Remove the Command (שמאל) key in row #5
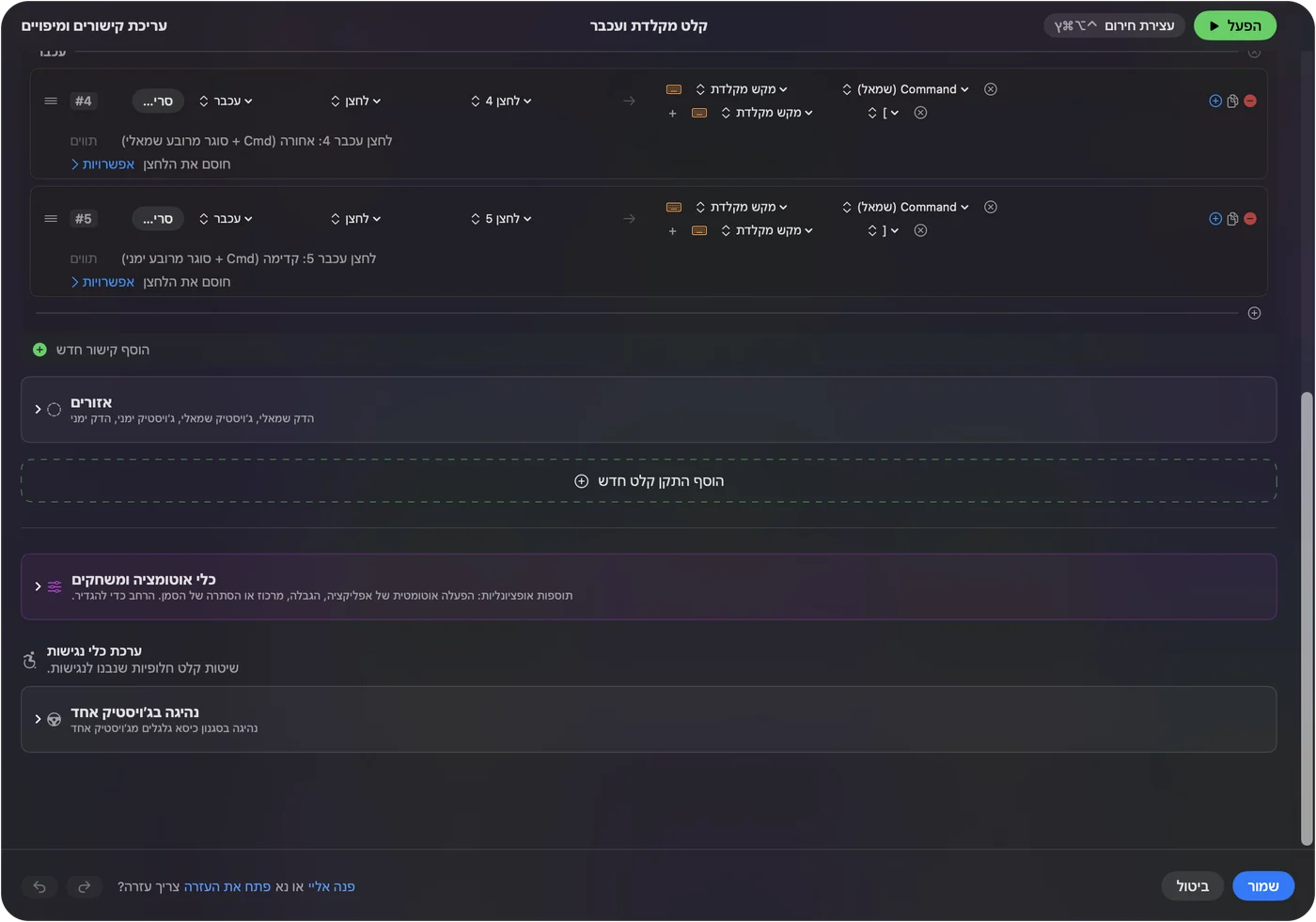 [991, 207]
